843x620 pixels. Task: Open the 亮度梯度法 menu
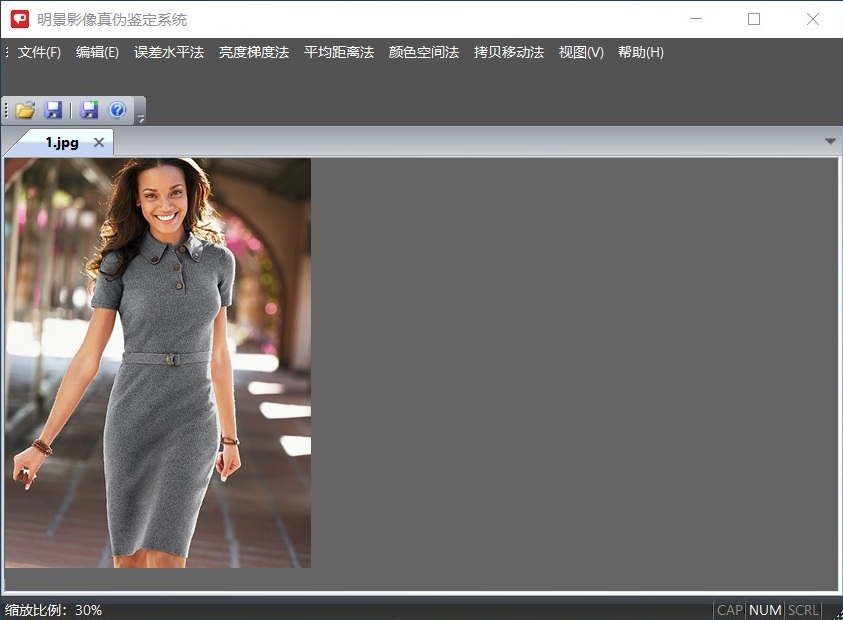254,52
